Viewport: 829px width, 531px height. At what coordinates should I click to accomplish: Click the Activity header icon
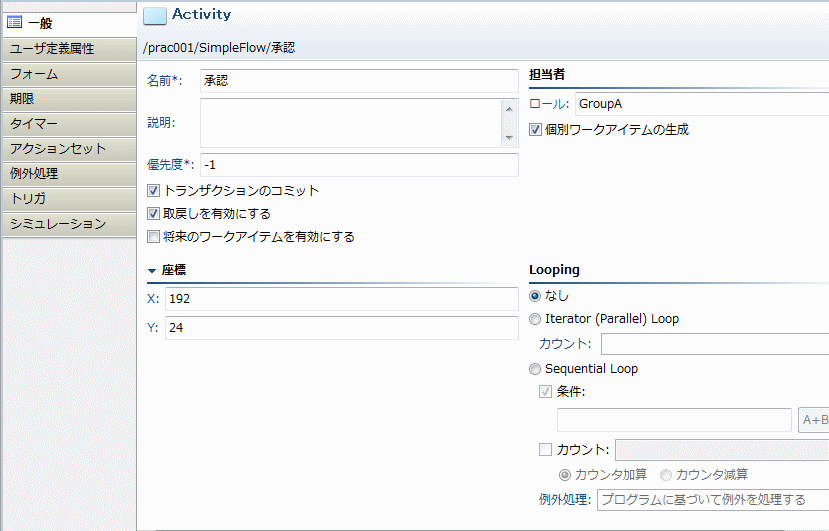[155, 15]
